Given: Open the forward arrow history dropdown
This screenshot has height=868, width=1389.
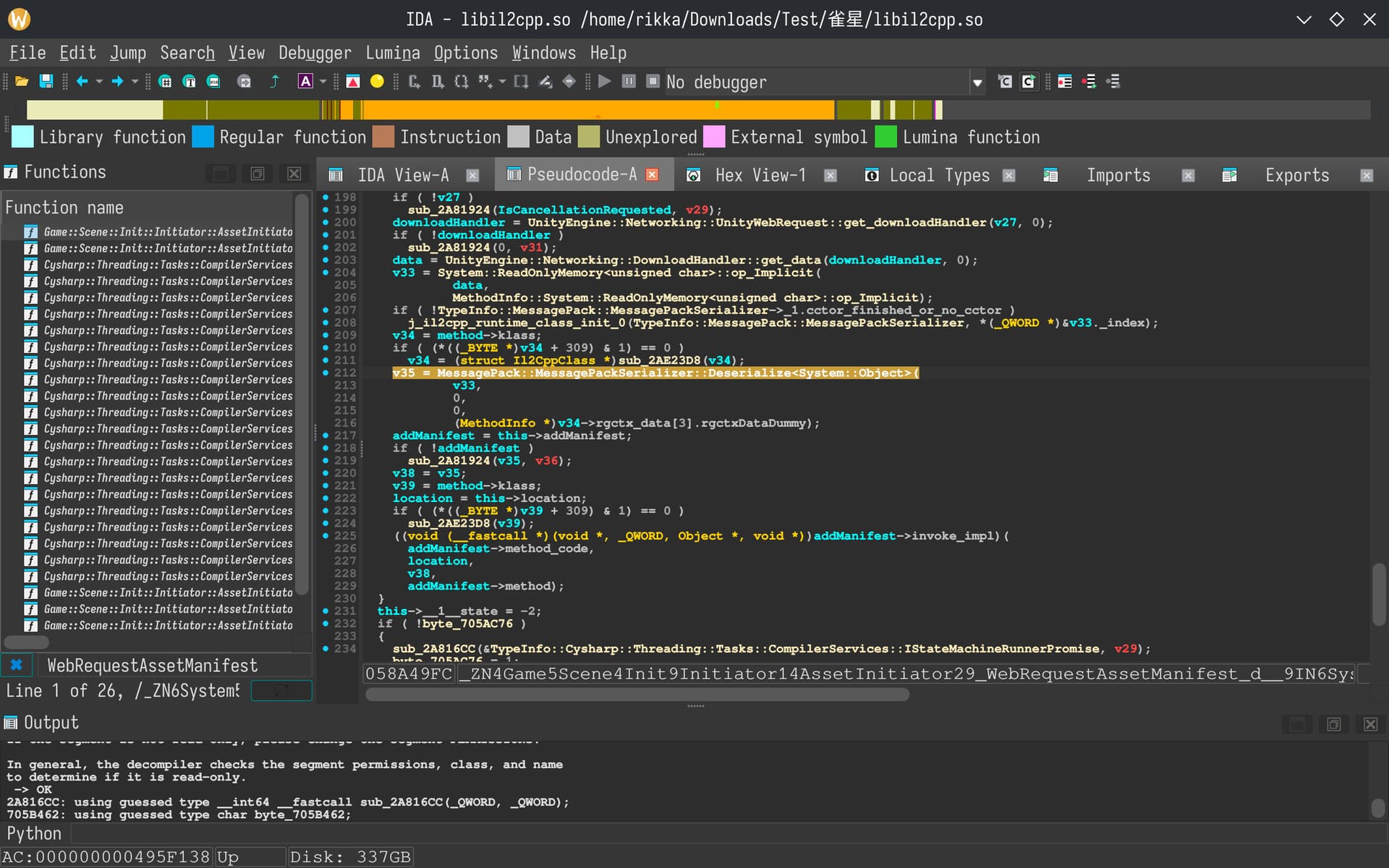Looking at the screenshot, I should click(x=135, y=82).
